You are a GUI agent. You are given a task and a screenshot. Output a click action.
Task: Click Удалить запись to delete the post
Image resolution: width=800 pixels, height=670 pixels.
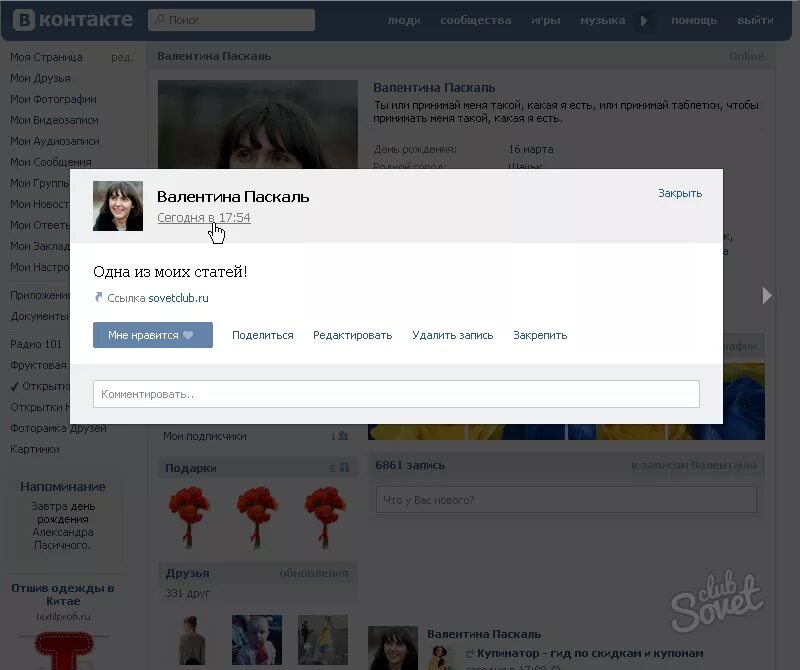pos(453,335)
